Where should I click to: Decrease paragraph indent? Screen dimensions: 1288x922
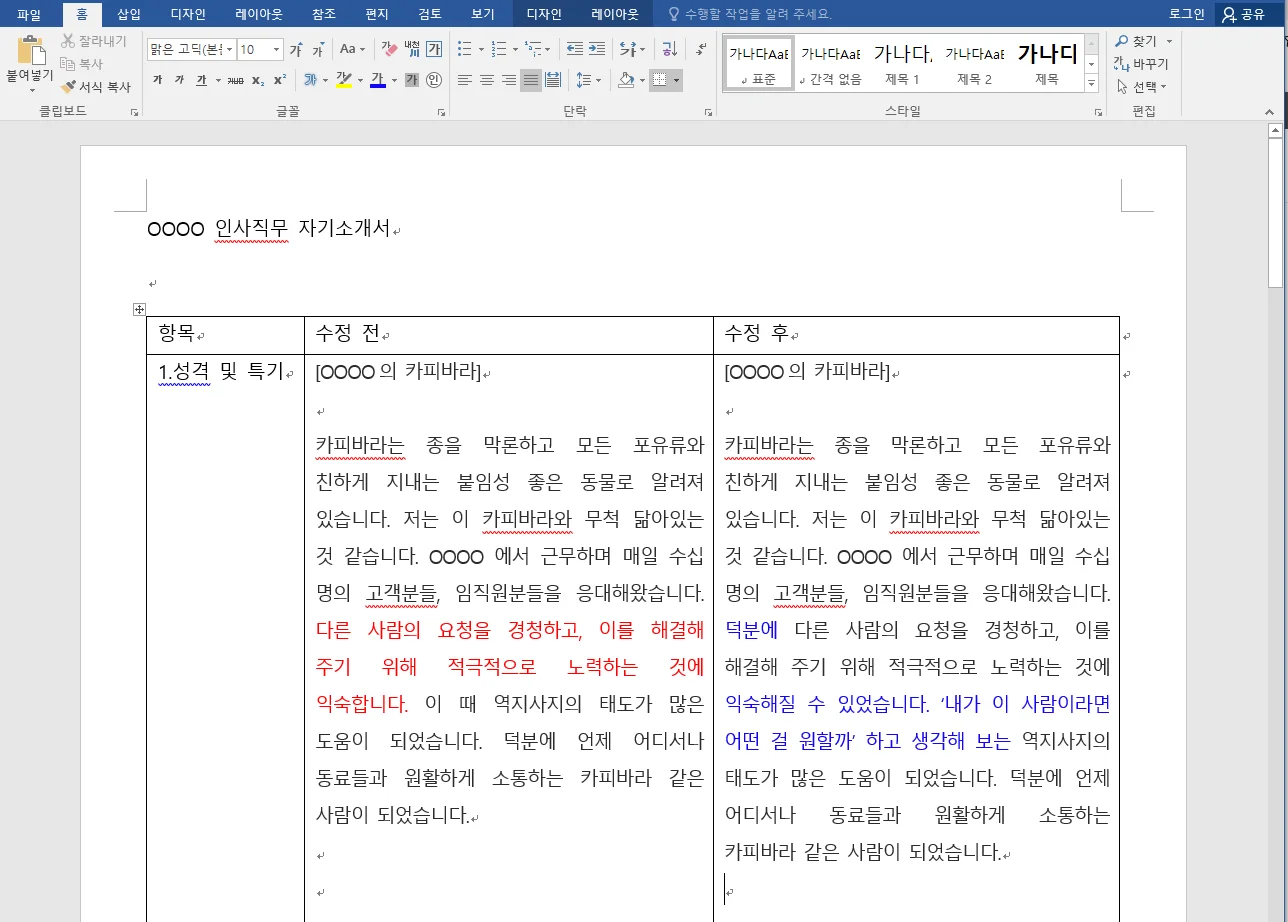[x=575, y=49]
